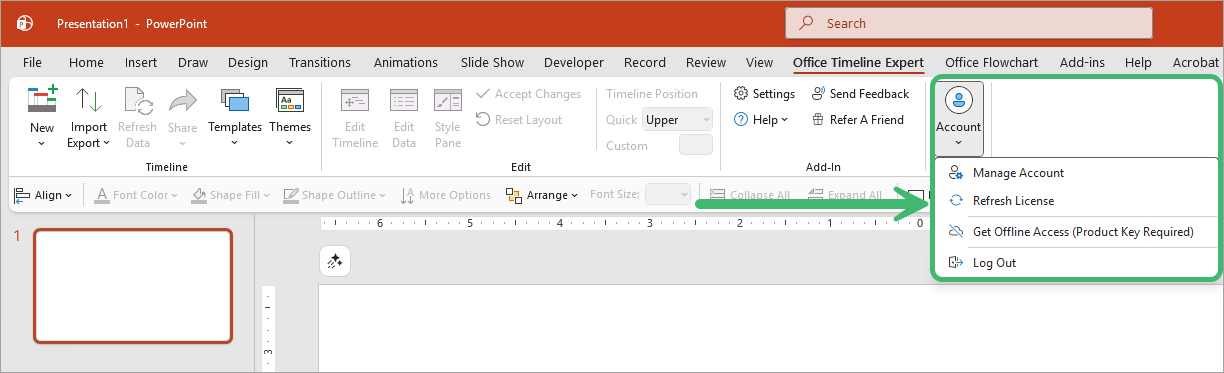Expand the Help dropdown
The width and height of the screenshot is (1224, 373).
[761, 120]
